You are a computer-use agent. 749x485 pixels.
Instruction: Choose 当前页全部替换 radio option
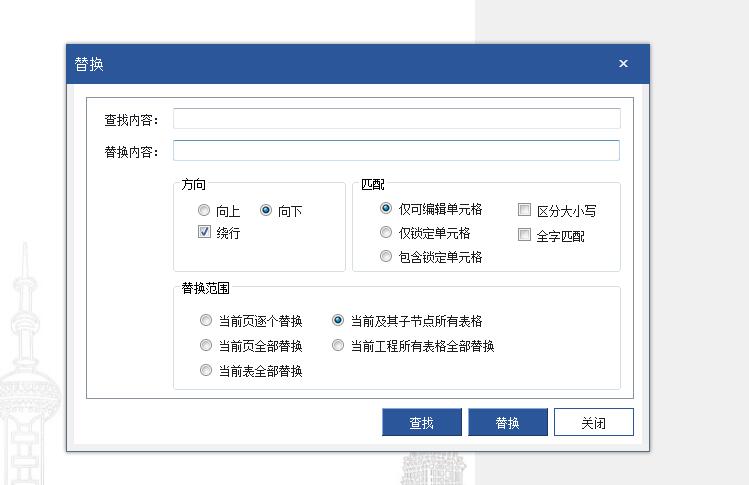[206, 346]
